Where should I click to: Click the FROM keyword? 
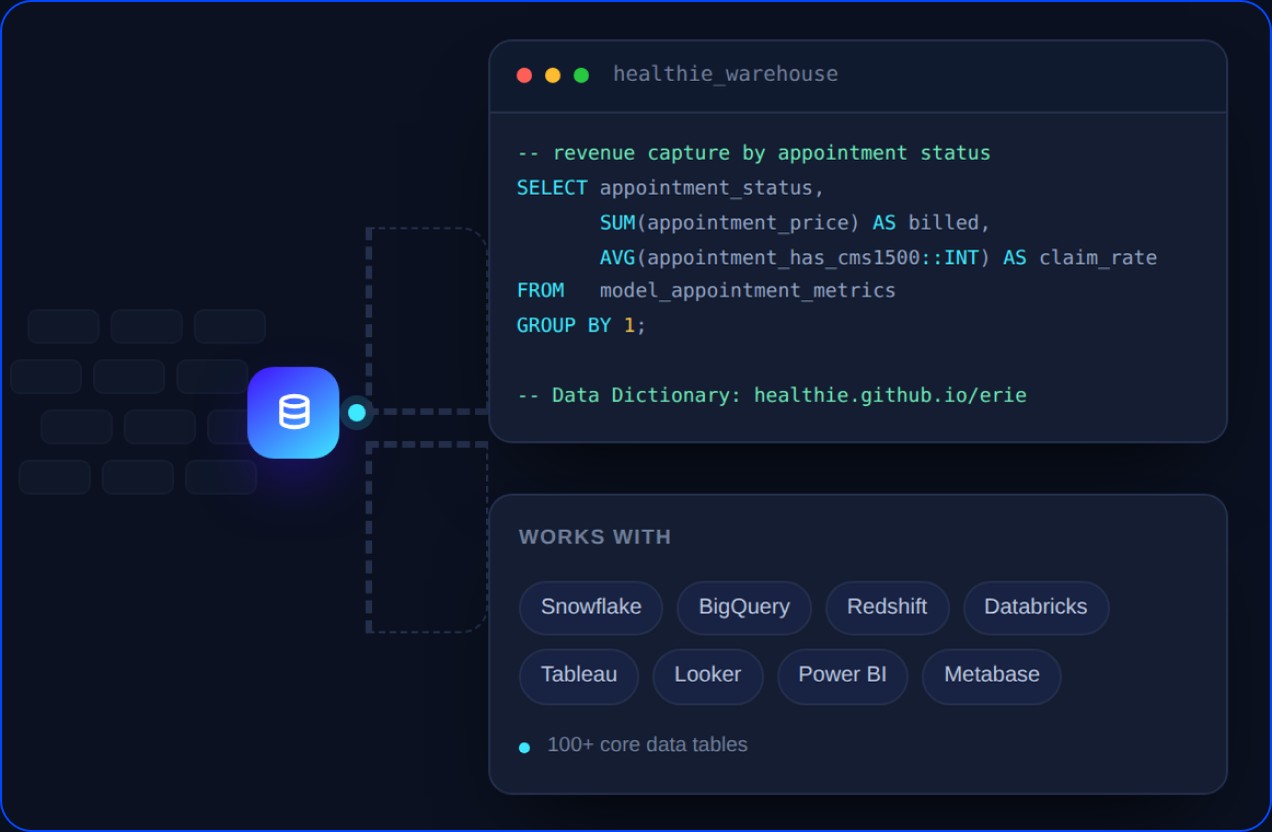pyautogui.click(x=540, y=291)
